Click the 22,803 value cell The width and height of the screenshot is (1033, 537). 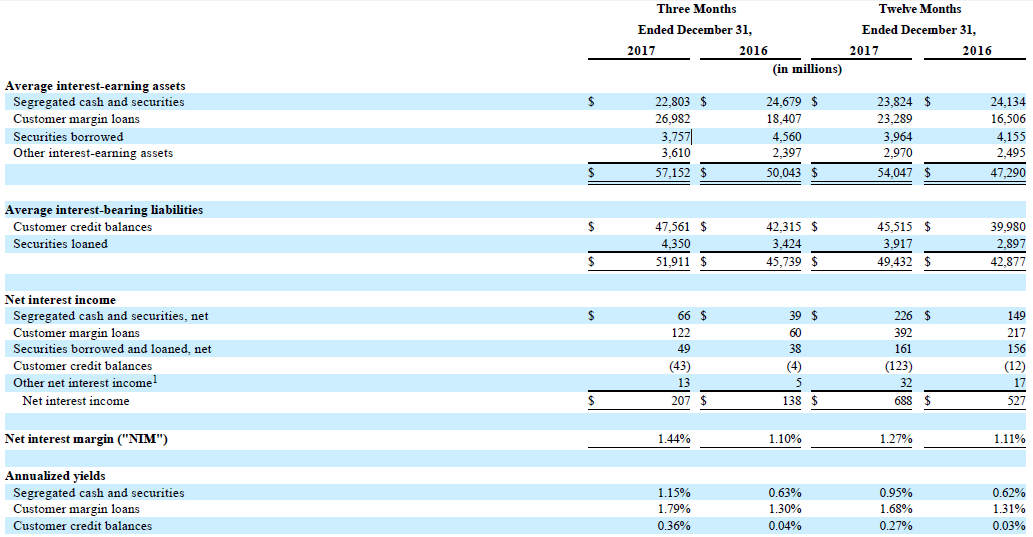point(672,102)
